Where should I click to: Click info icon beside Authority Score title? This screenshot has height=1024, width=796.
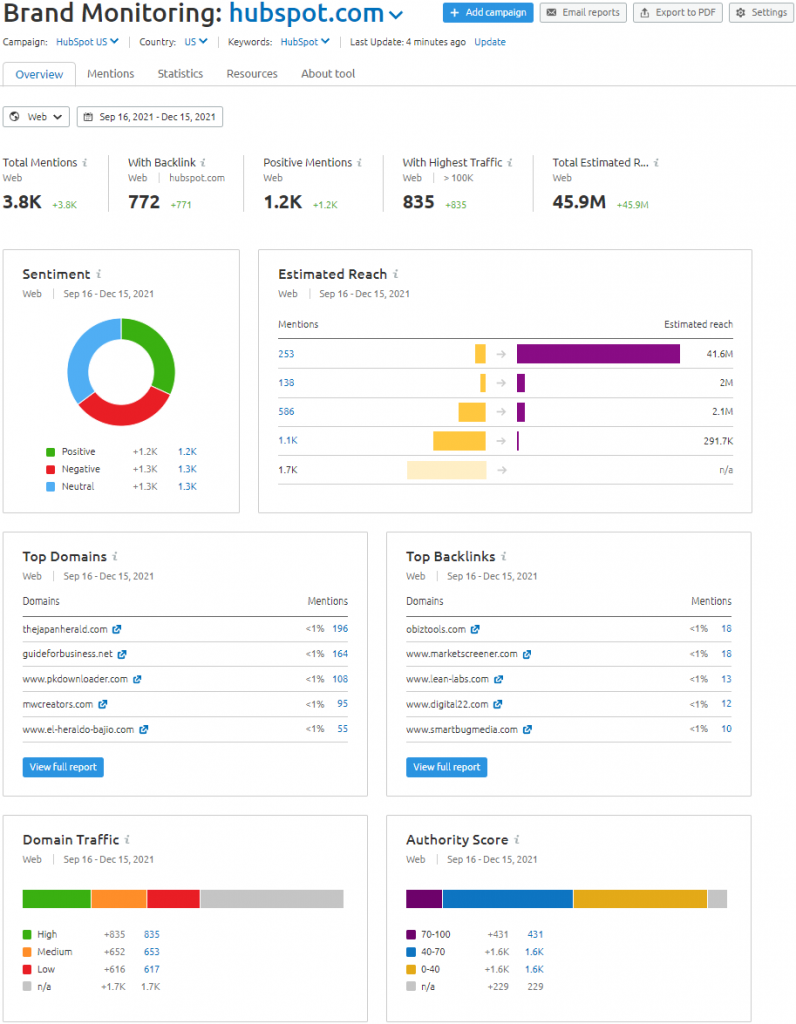pos(517,840)
